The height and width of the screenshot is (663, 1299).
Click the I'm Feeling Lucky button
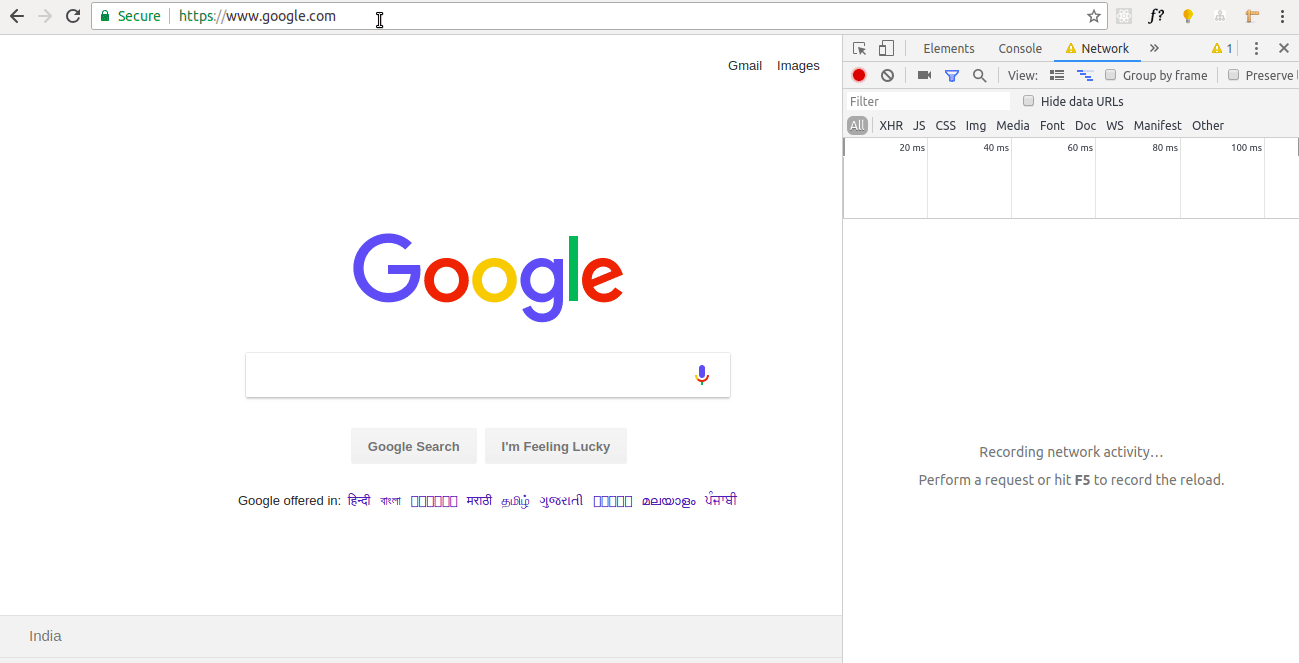(556, 446)
